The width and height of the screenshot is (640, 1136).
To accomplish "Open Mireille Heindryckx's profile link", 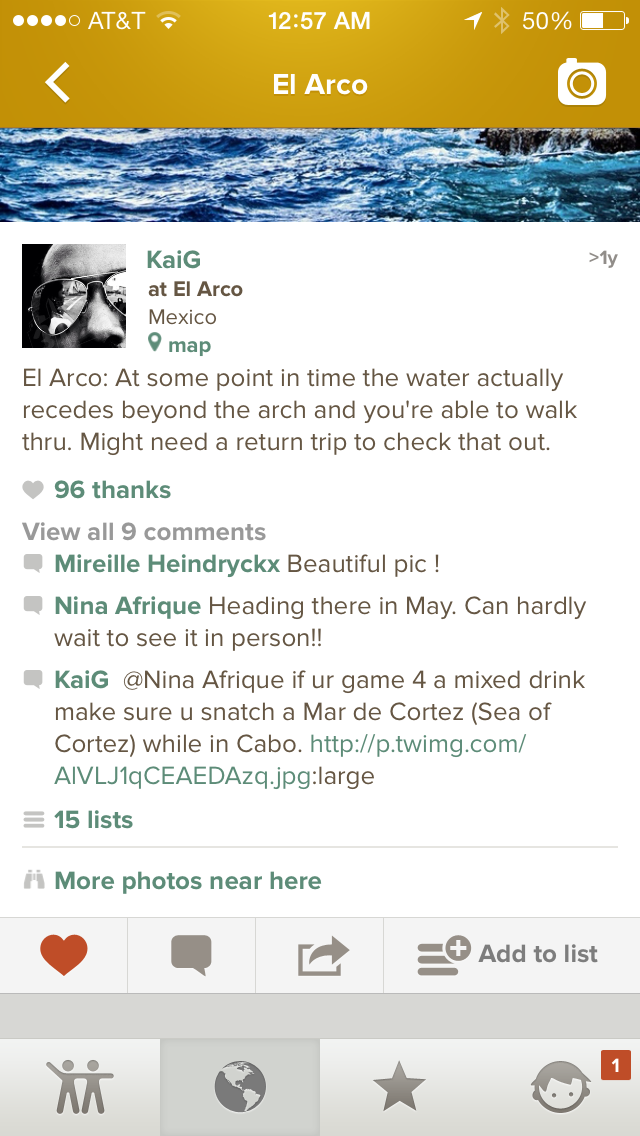I will [167, 564].
